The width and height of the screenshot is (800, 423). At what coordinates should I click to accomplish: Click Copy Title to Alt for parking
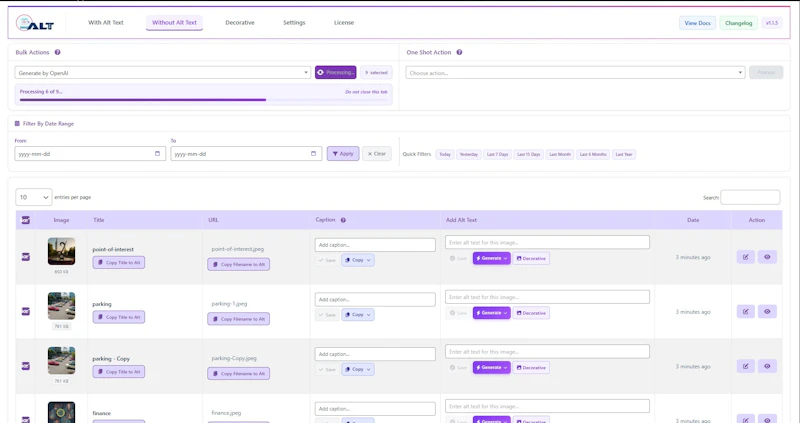pos(119,317)
